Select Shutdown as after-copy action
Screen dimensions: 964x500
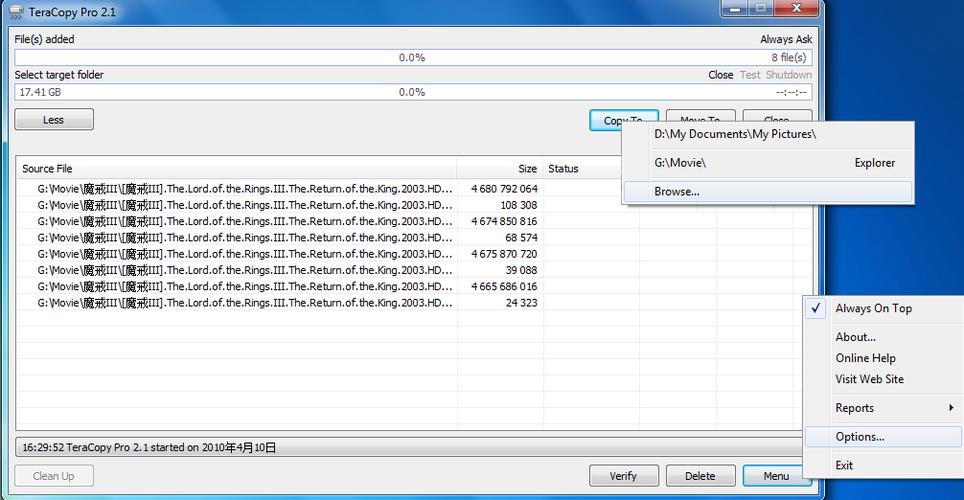tap(789, 74)
